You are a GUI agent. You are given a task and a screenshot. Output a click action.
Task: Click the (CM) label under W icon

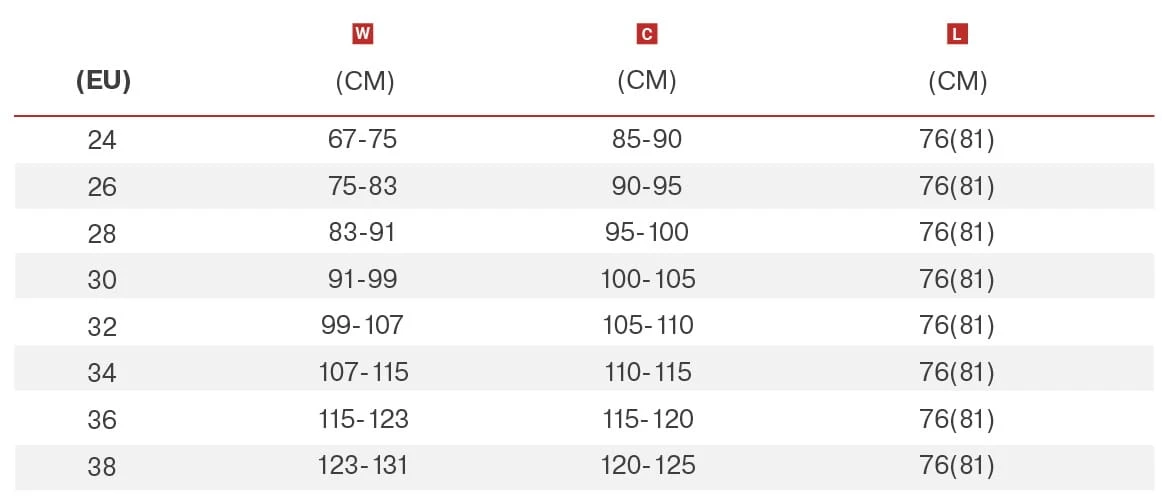tap(365, 81)
